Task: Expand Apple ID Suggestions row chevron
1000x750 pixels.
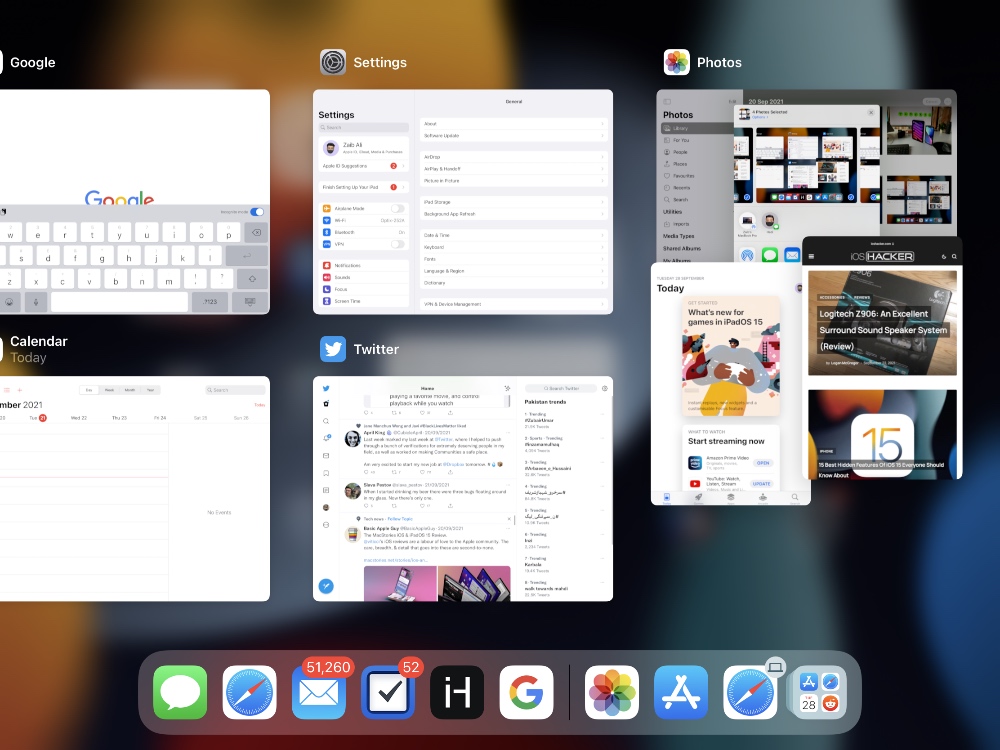Action: click(x=403, y=166)
